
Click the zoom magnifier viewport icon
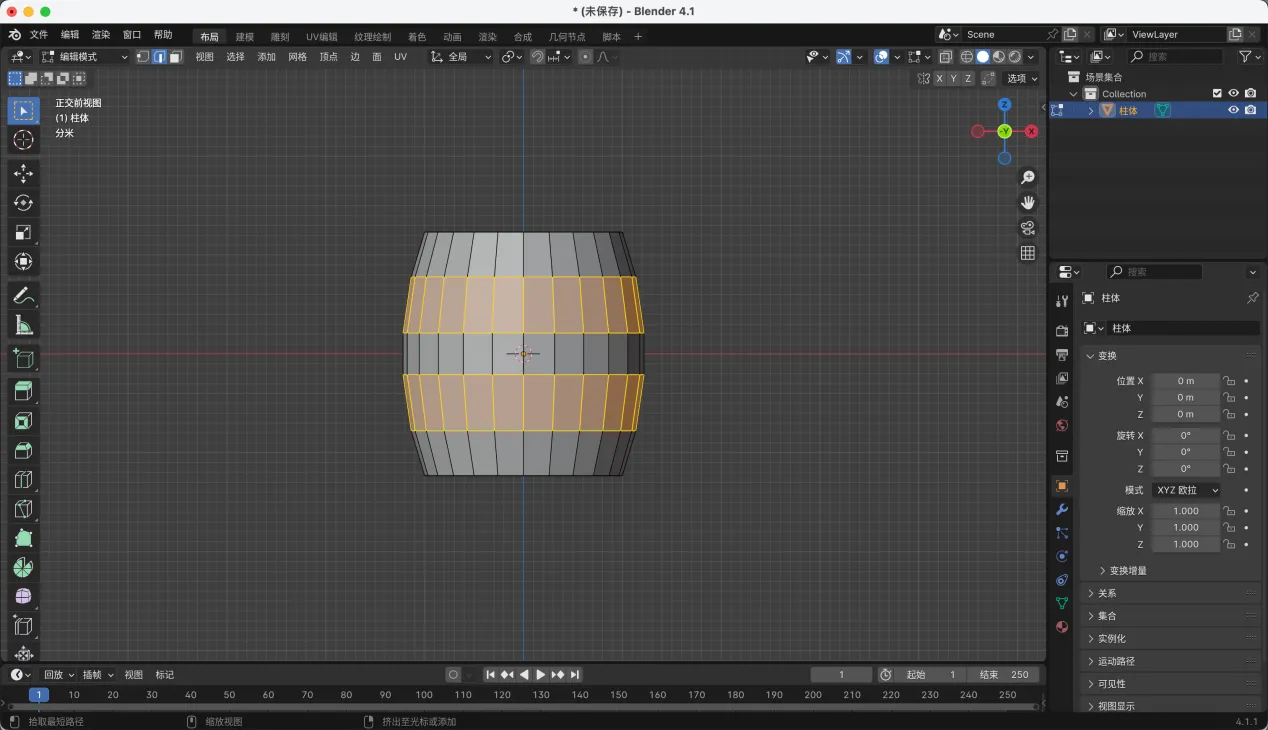pyautogui.click(x=1027, y=178)
